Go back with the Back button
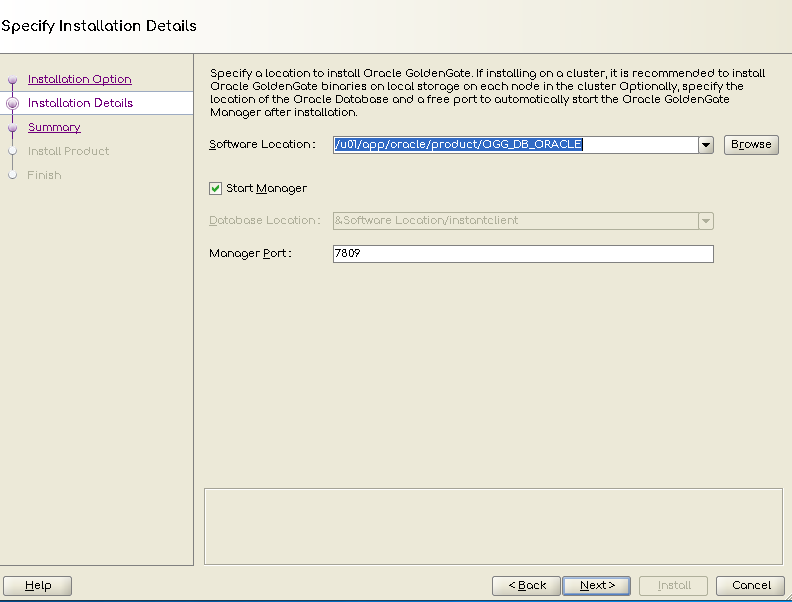The image size is (792, 602). pos(526,586)
